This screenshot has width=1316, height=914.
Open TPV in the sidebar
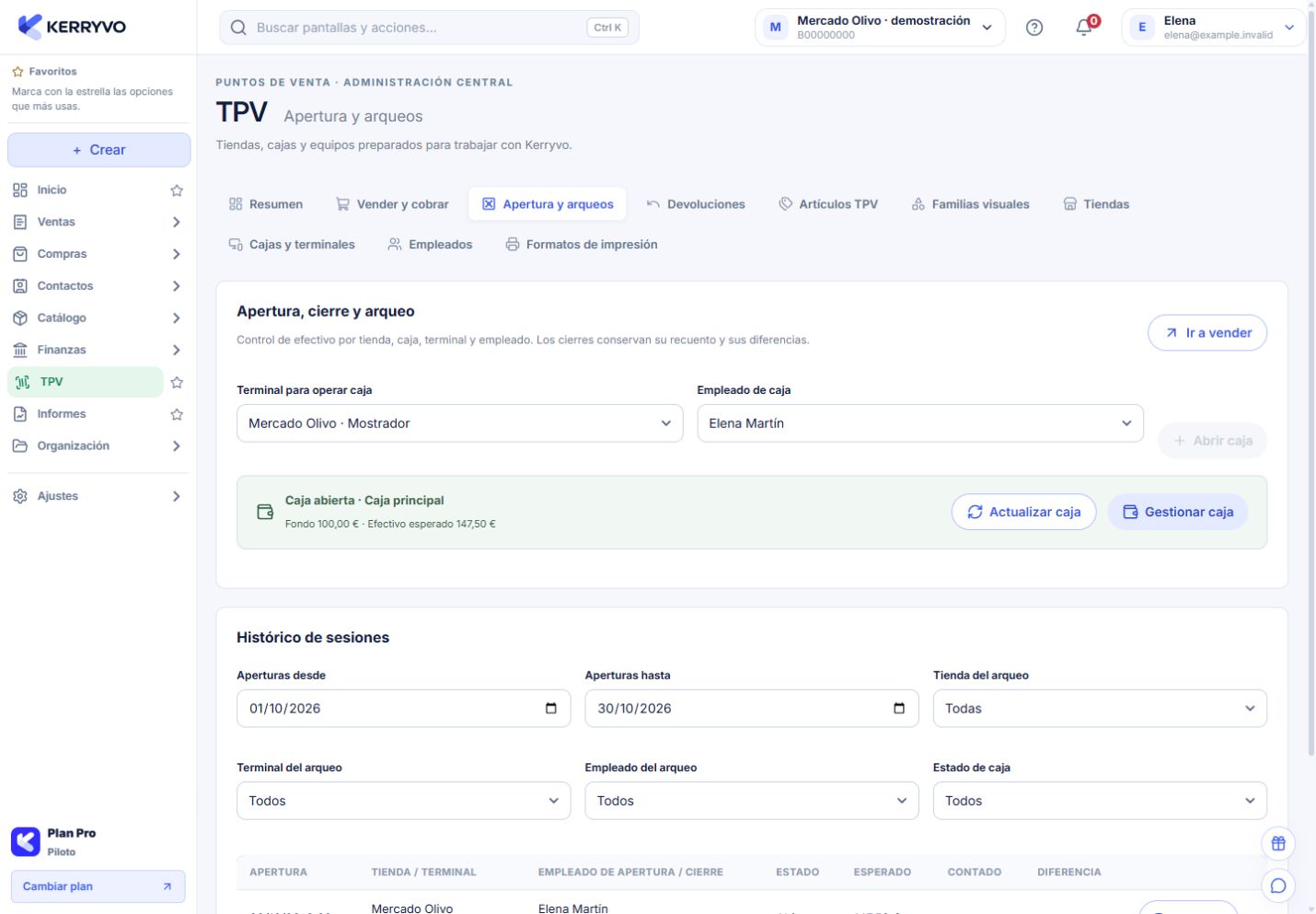pos(86,382)
